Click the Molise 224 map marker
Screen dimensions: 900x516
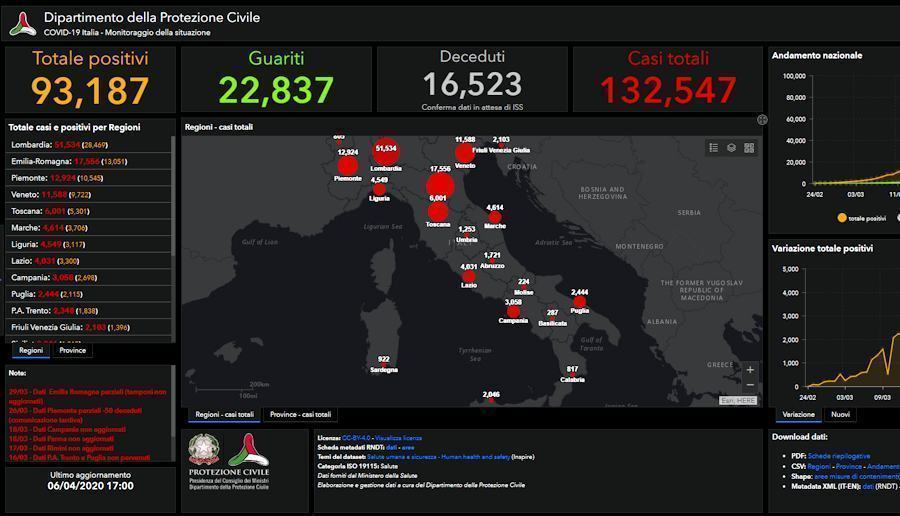point(523,287)
